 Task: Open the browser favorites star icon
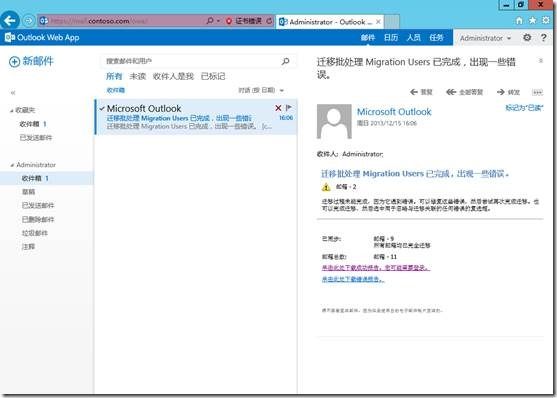pos(532,21)
